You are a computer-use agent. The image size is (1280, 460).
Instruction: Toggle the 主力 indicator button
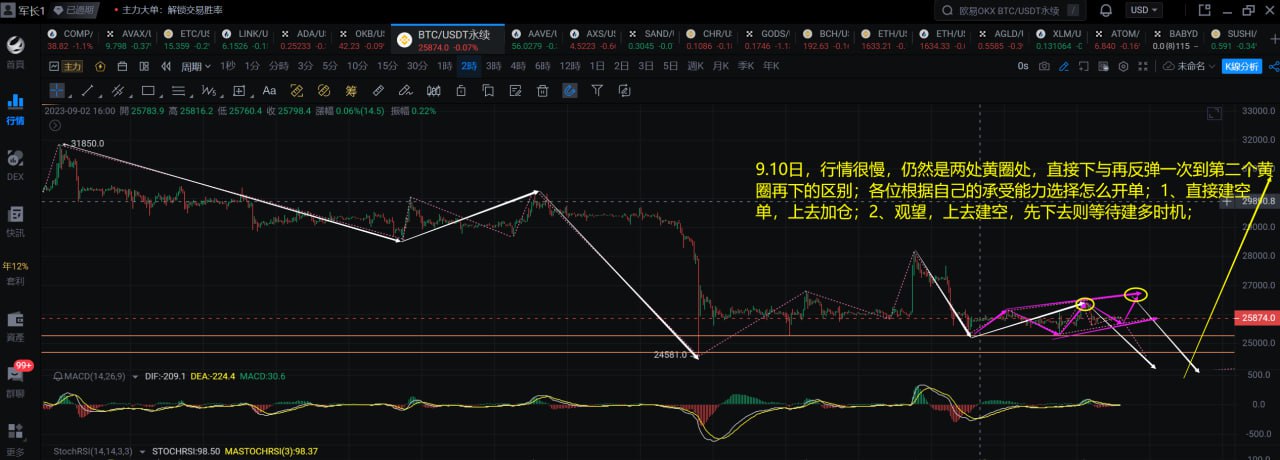(x=72, y=66)
